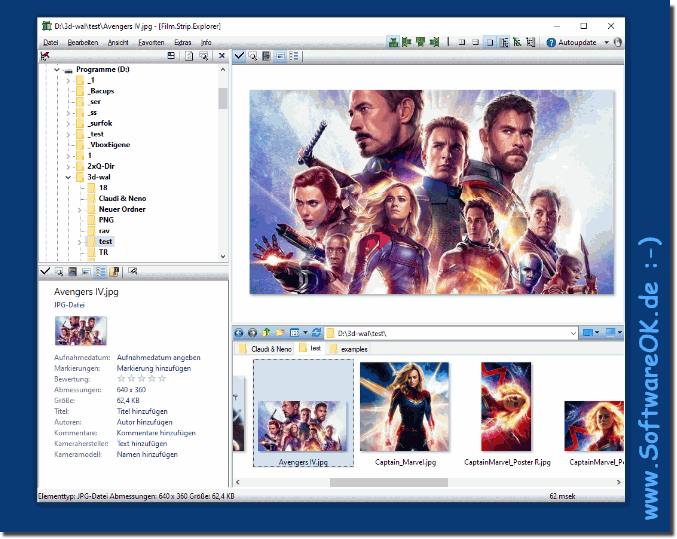Image resolution: width=677 pixels, height=539 pixels.
Task: Toggle the checkmark in preview pane toolbar
Action: click(239, 56)
